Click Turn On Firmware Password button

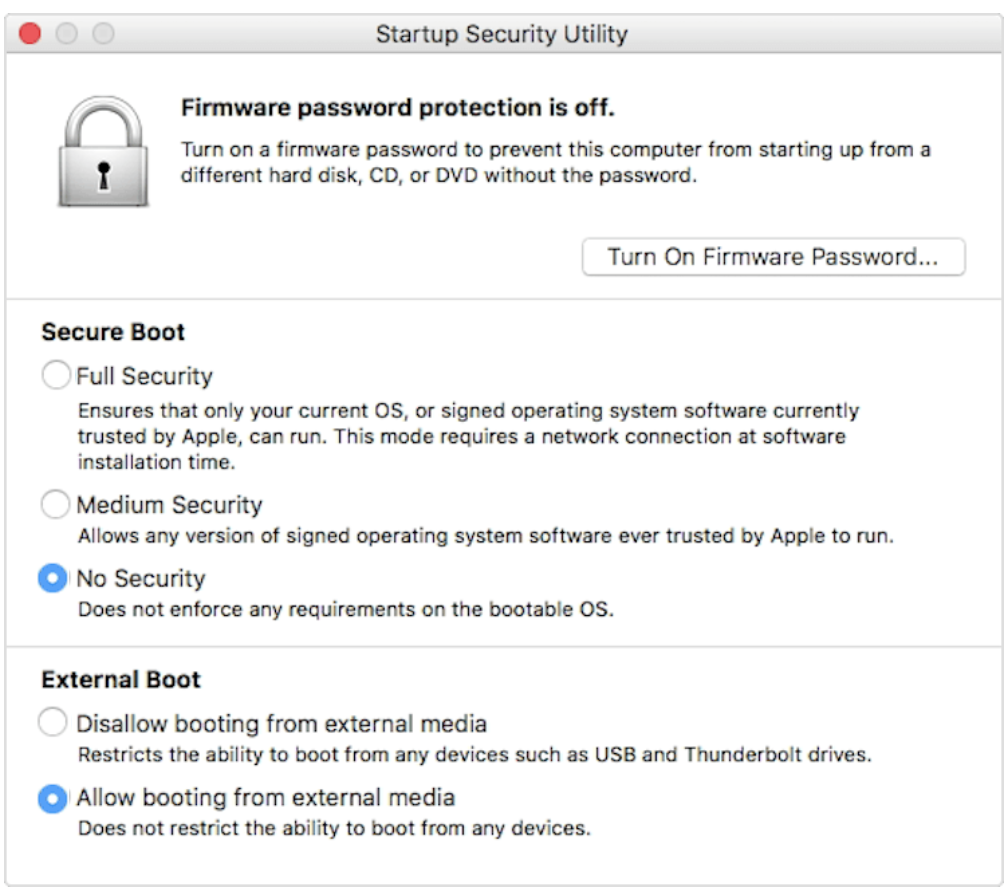point(773,257)
